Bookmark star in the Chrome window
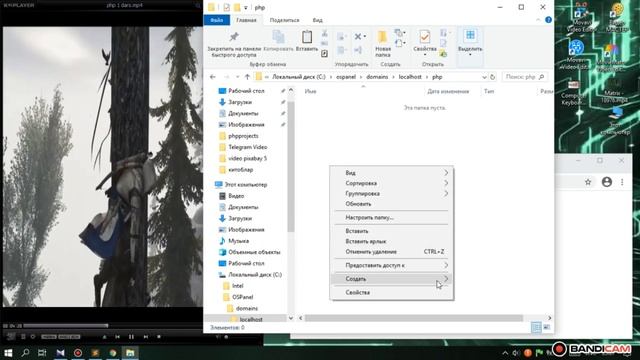 click(588, 182)
